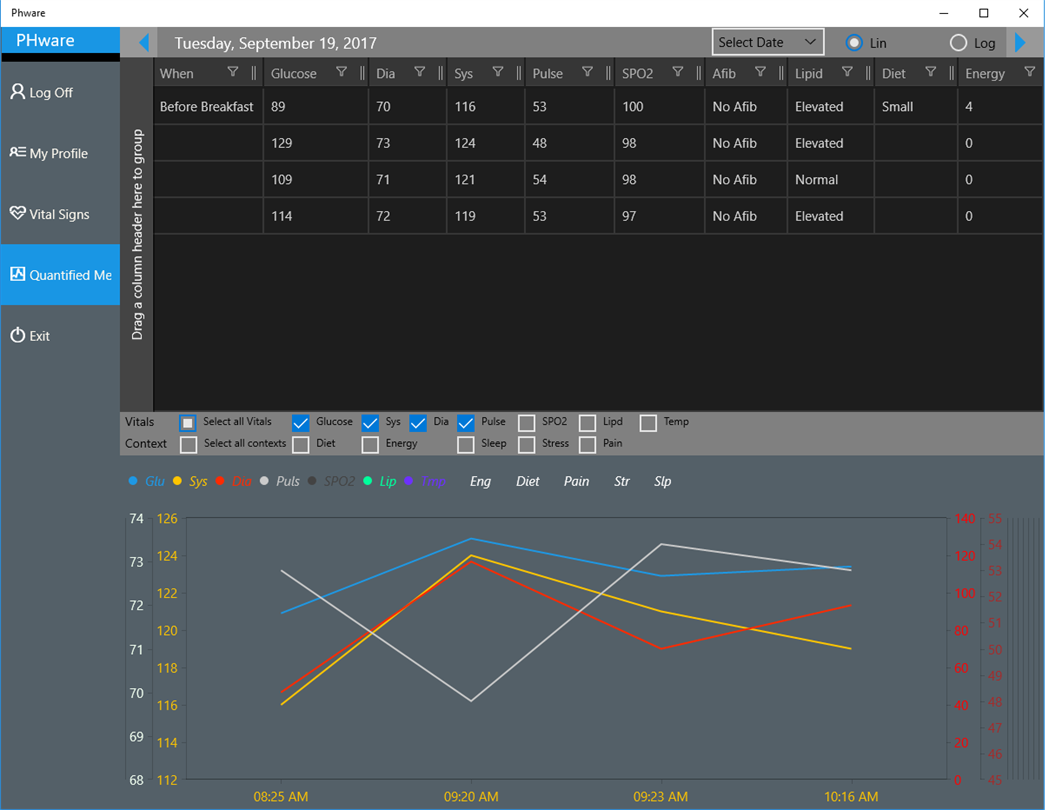Select the Log scale radio button

pyautogui.click(x=958, y=43)
